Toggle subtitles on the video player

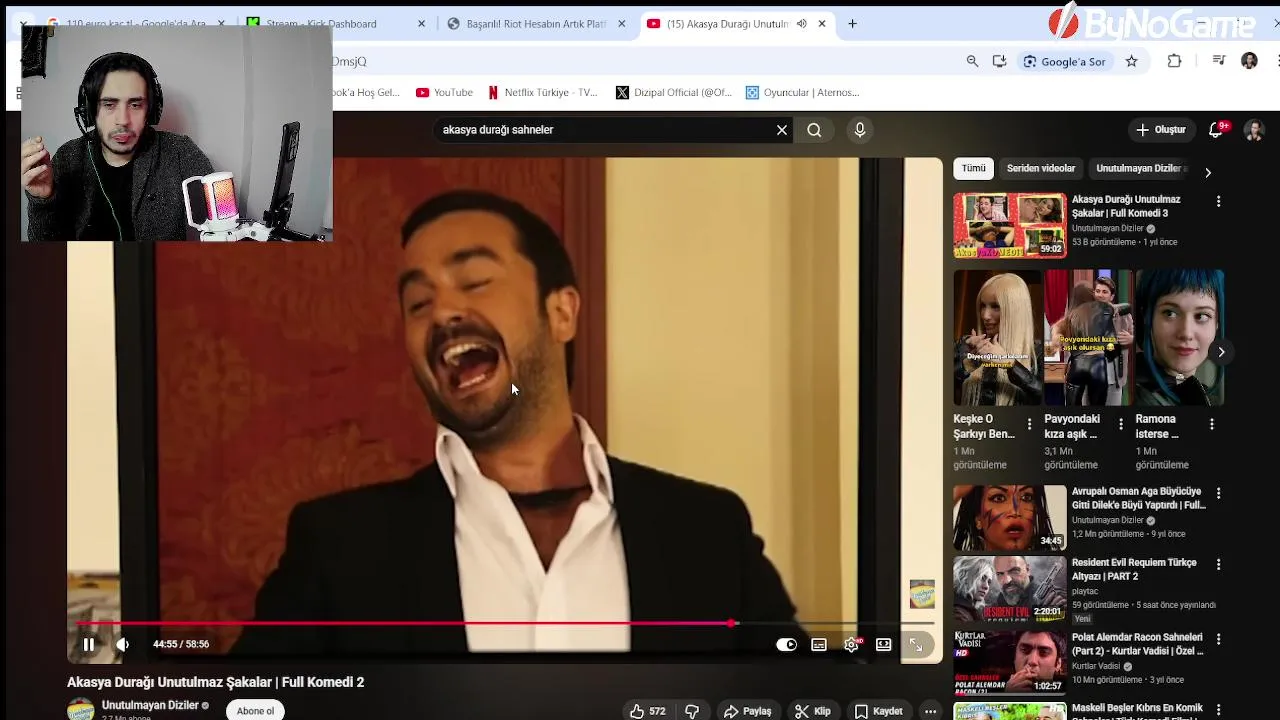(819, 645)
